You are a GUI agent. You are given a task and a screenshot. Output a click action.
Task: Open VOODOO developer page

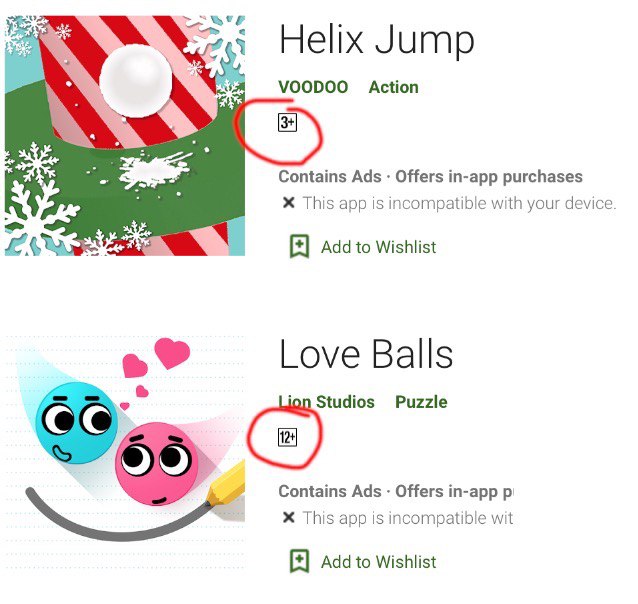(313, 87)
